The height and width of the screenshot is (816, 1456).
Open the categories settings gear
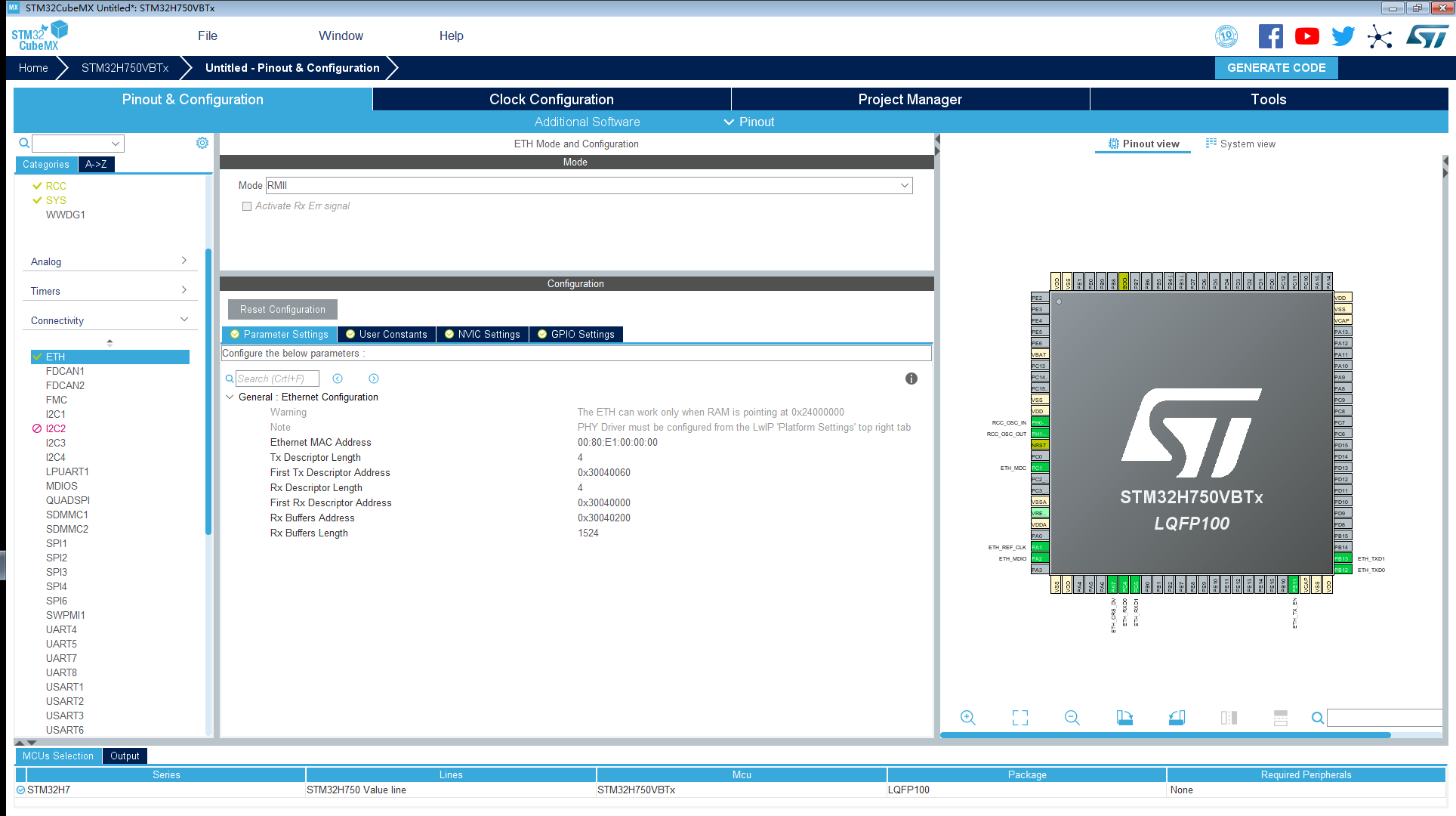[202, 143]
